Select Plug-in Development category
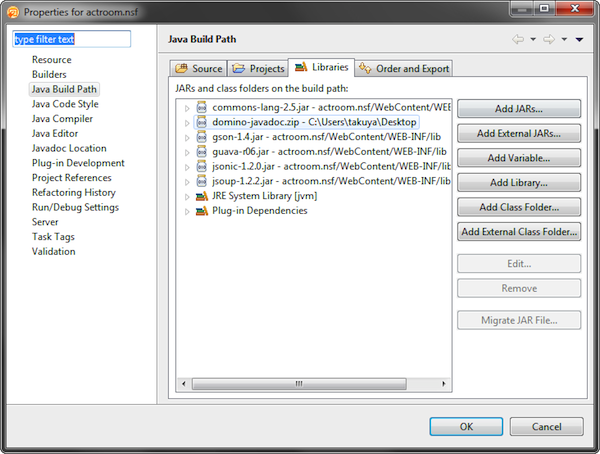 (x=78, y=163)
